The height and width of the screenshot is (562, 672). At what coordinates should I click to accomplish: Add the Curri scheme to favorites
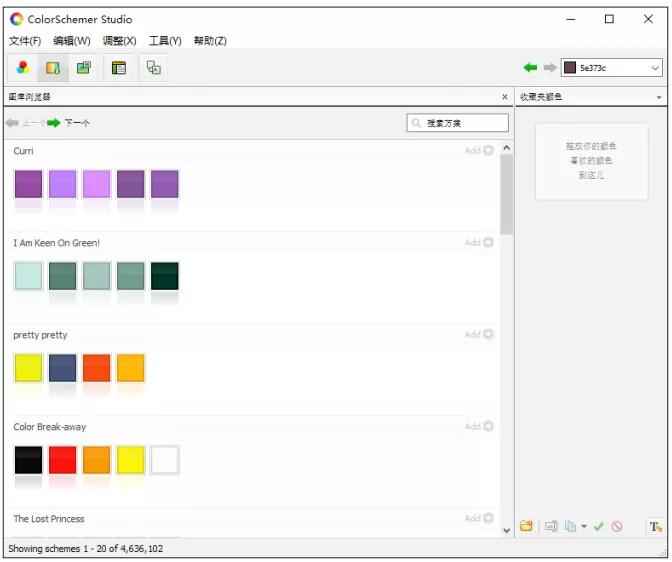(x=479, y=151)
